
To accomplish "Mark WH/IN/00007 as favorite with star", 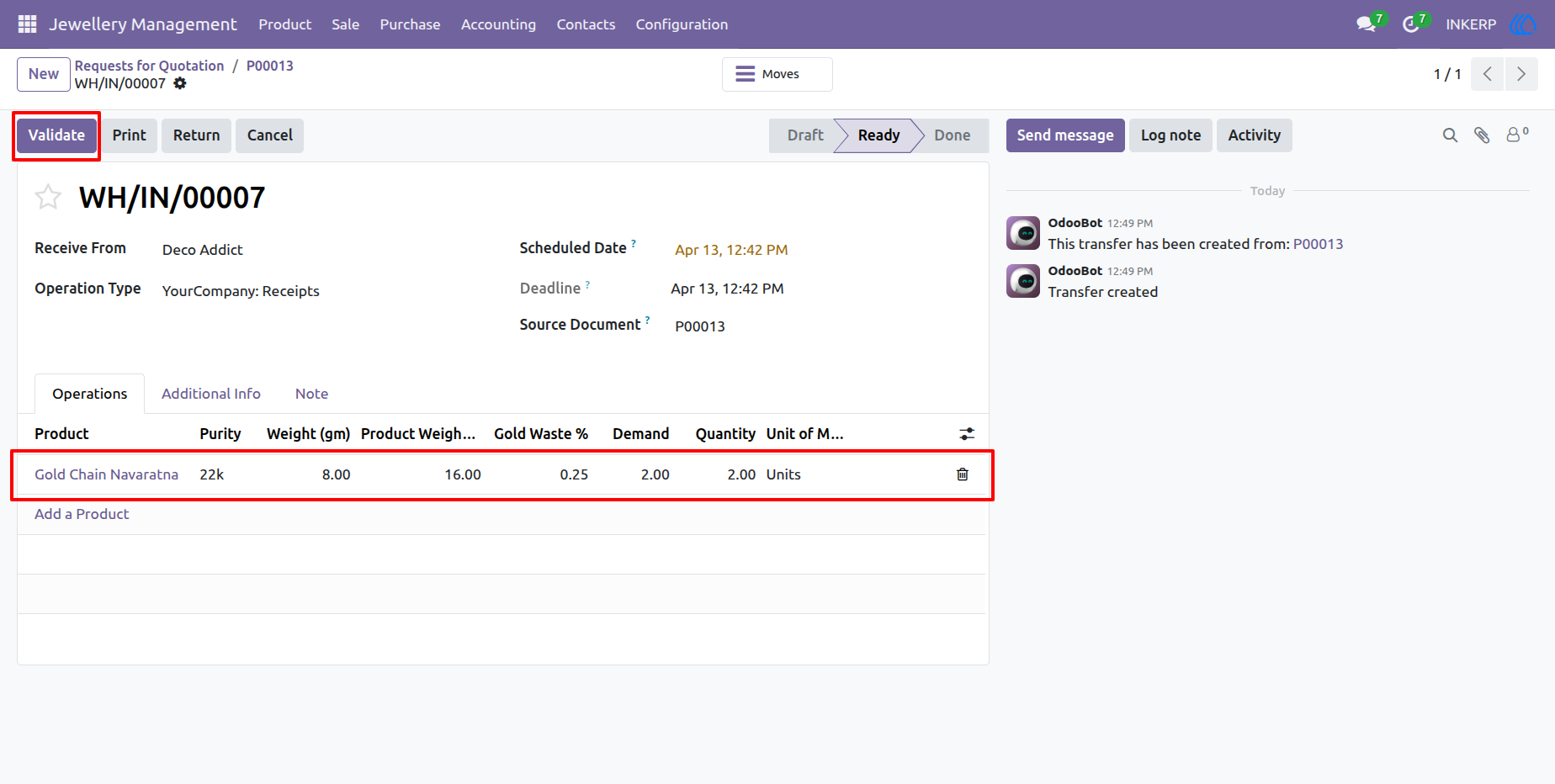I will [48, 197].
